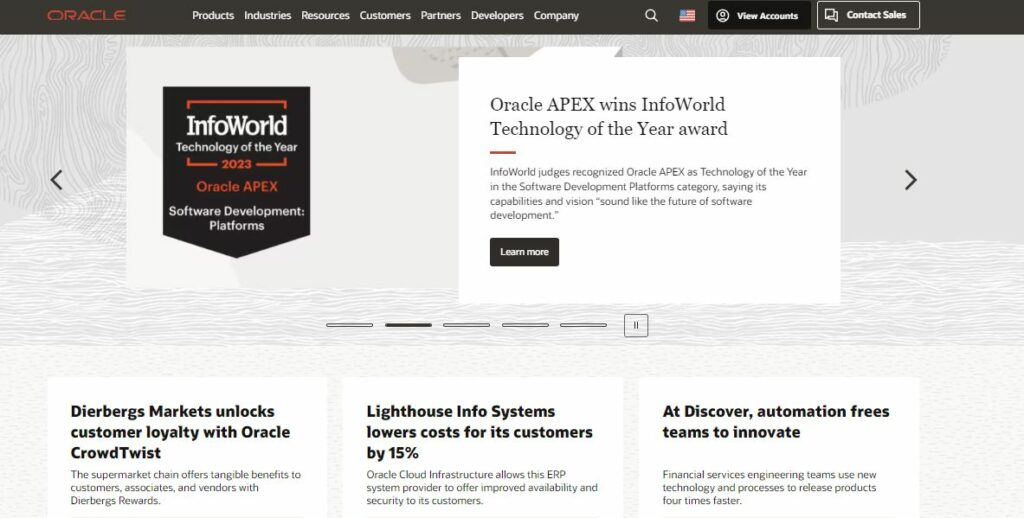
Task: Open Discover automation story
Action: (776, 421)
